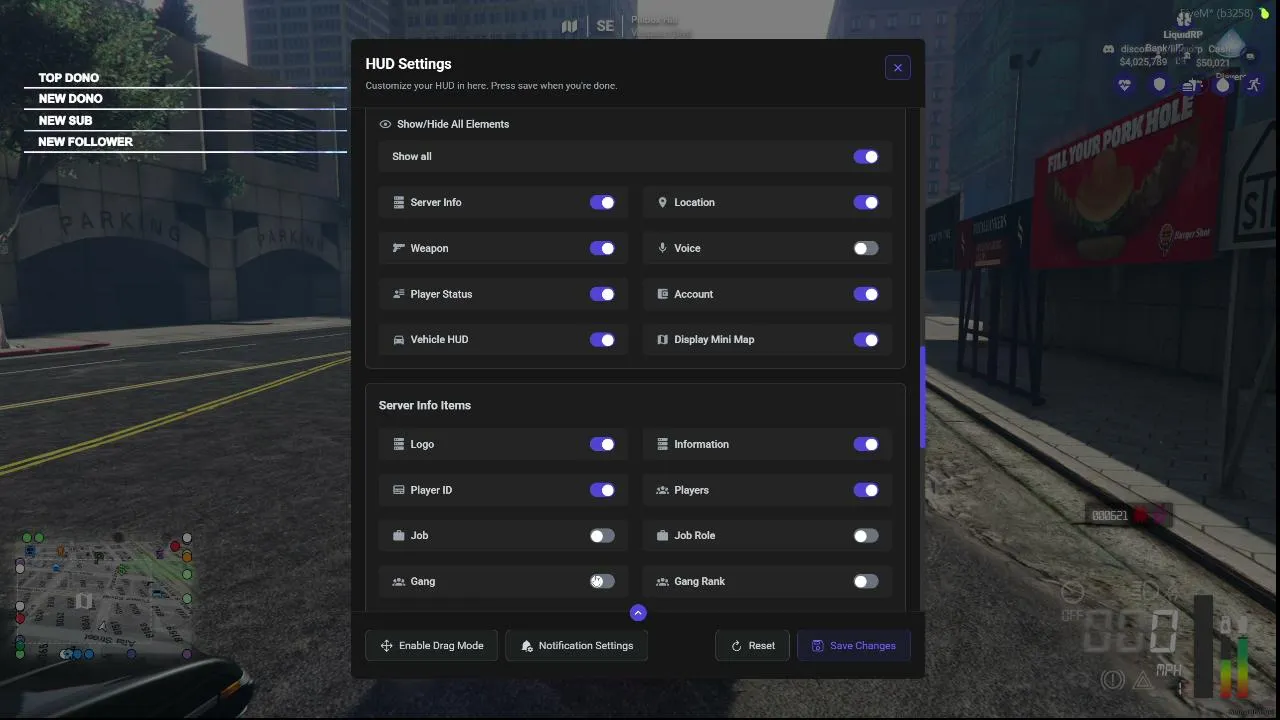This screenshot has width=1280, height=720.
Task: Toggle the Players switch off
Action: (866, 490)
